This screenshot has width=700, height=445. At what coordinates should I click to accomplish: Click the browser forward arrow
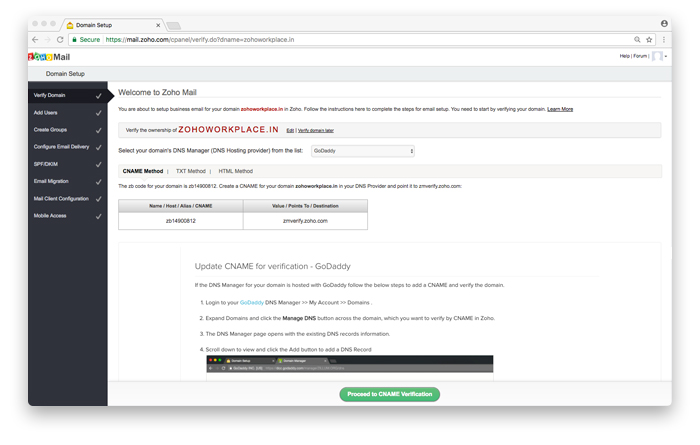[x=47, y=40]
